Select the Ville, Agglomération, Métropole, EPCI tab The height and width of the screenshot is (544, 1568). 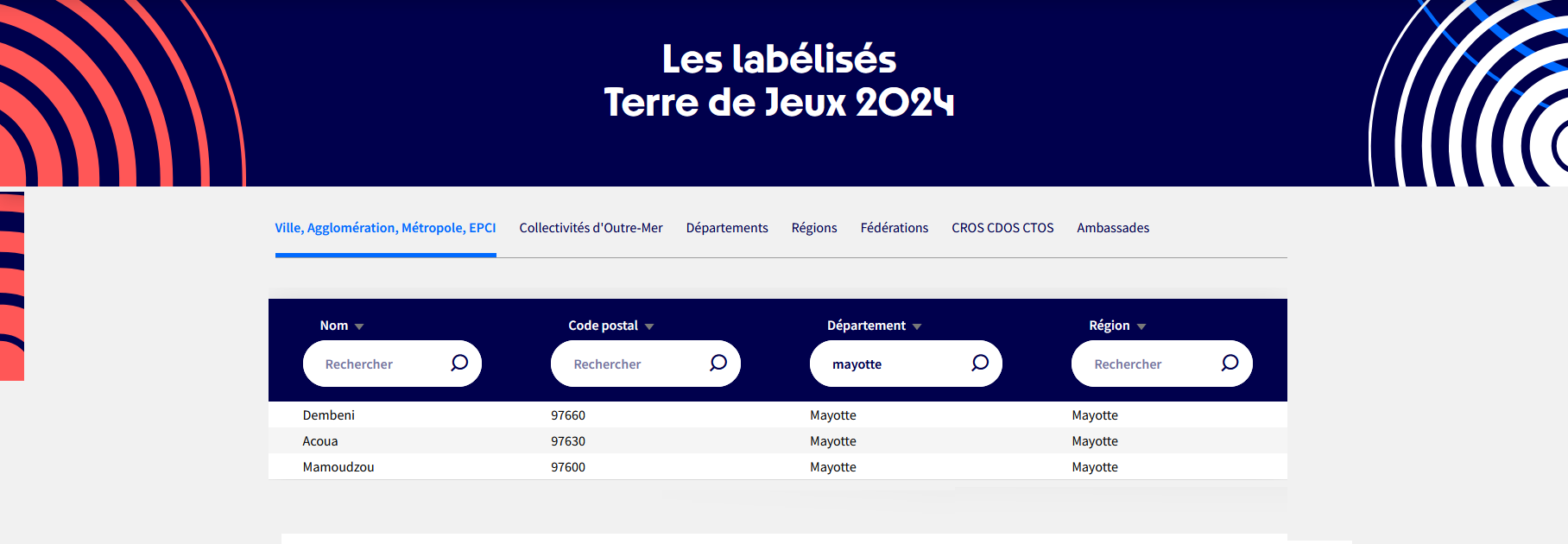click(x=385, y=228)
